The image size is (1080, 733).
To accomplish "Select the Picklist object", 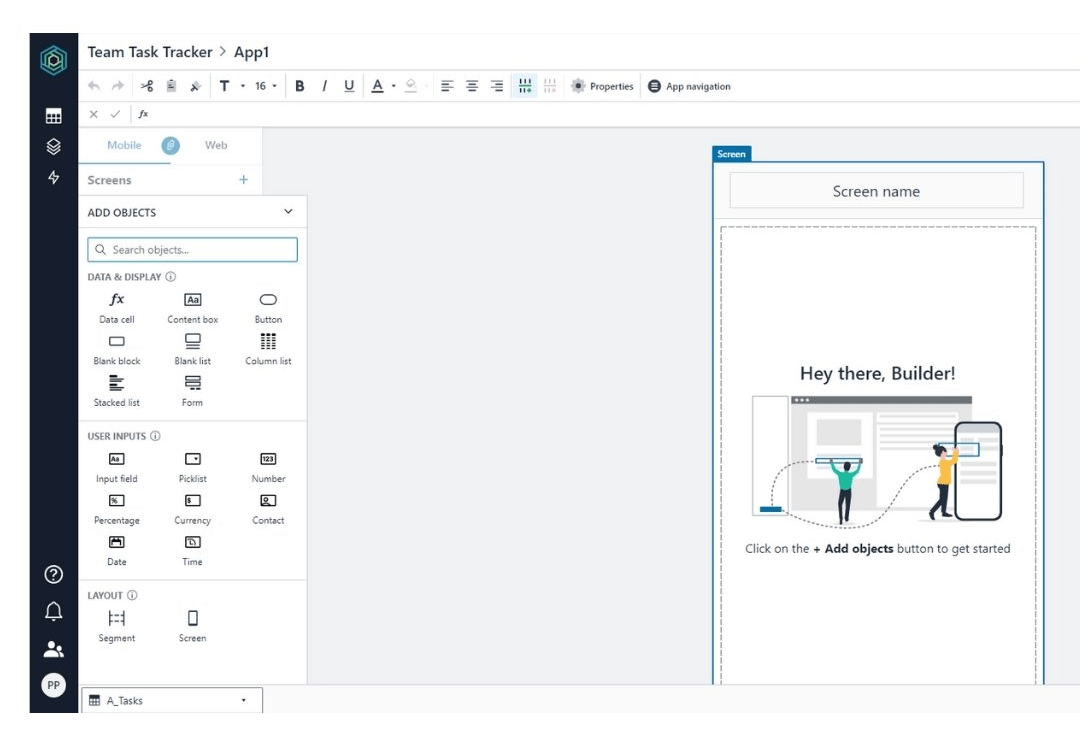I will tap(193, 468).
